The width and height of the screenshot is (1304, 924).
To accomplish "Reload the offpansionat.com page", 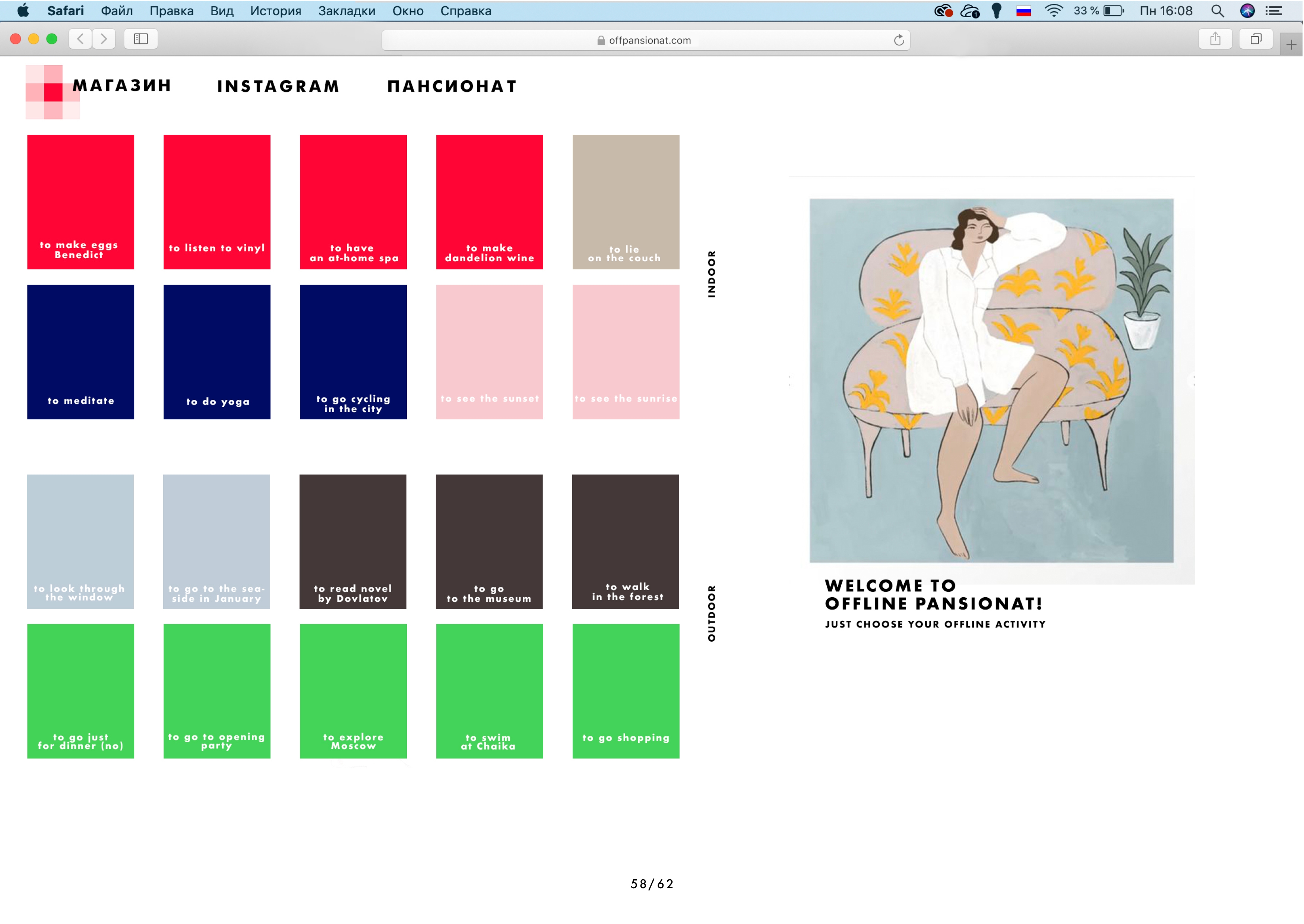I will [899, 40].
